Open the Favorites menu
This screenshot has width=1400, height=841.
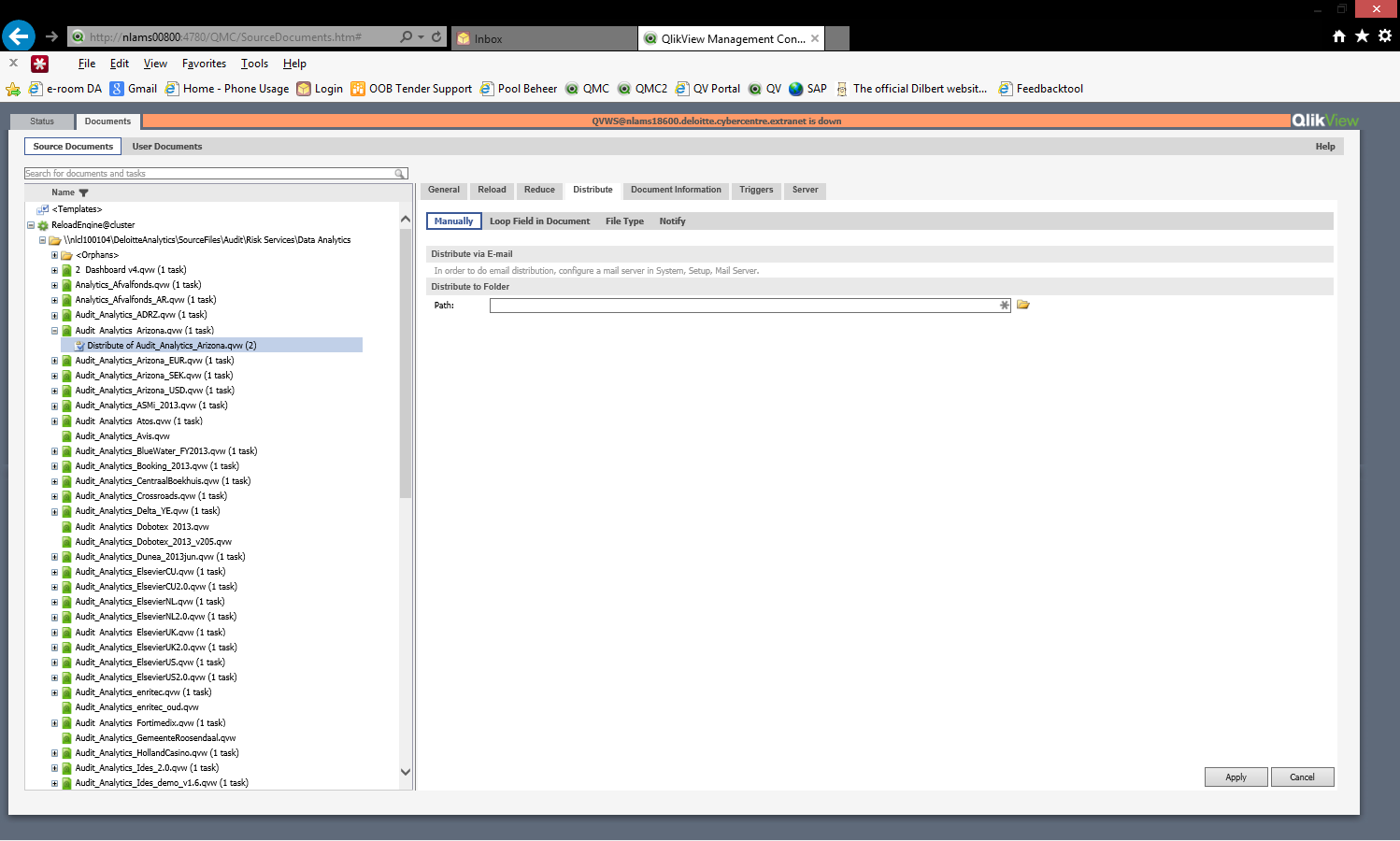tap(204, 64)
